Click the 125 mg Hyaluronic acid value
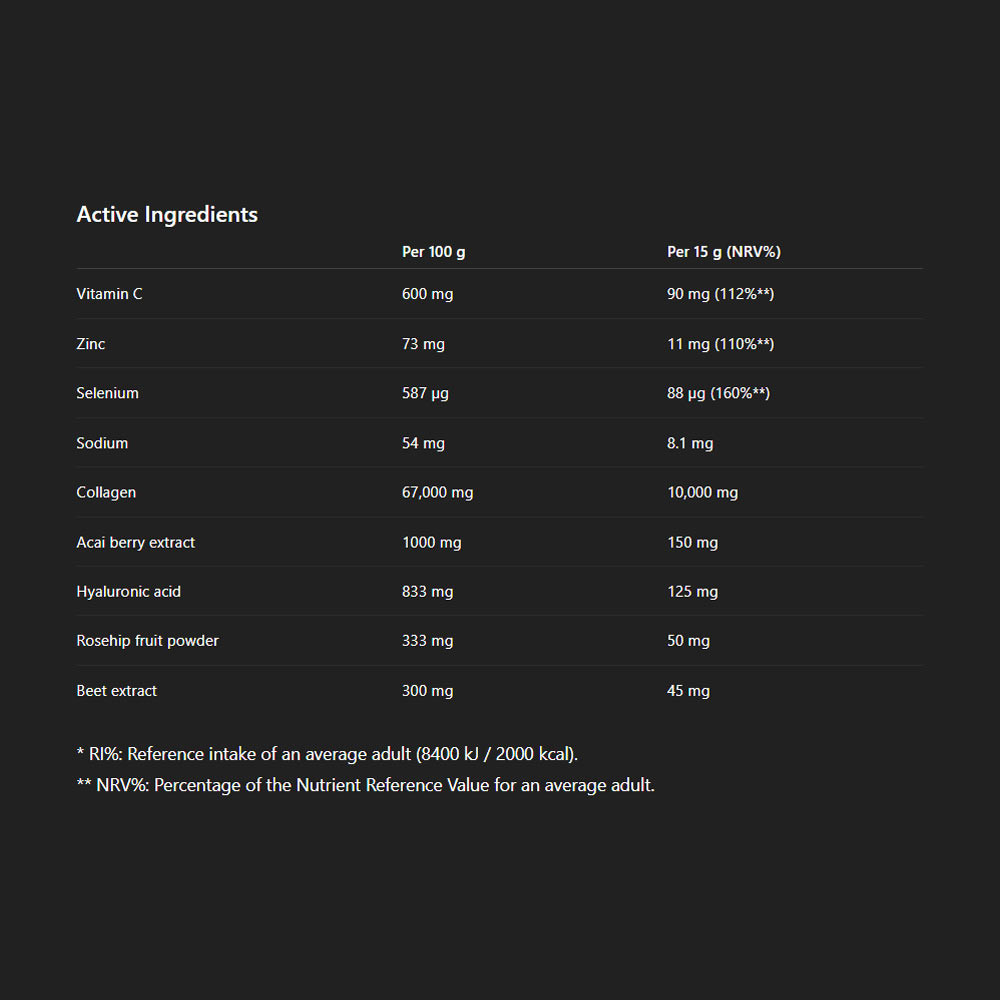Viewport: 1000px width, 1000px height. 692,591
